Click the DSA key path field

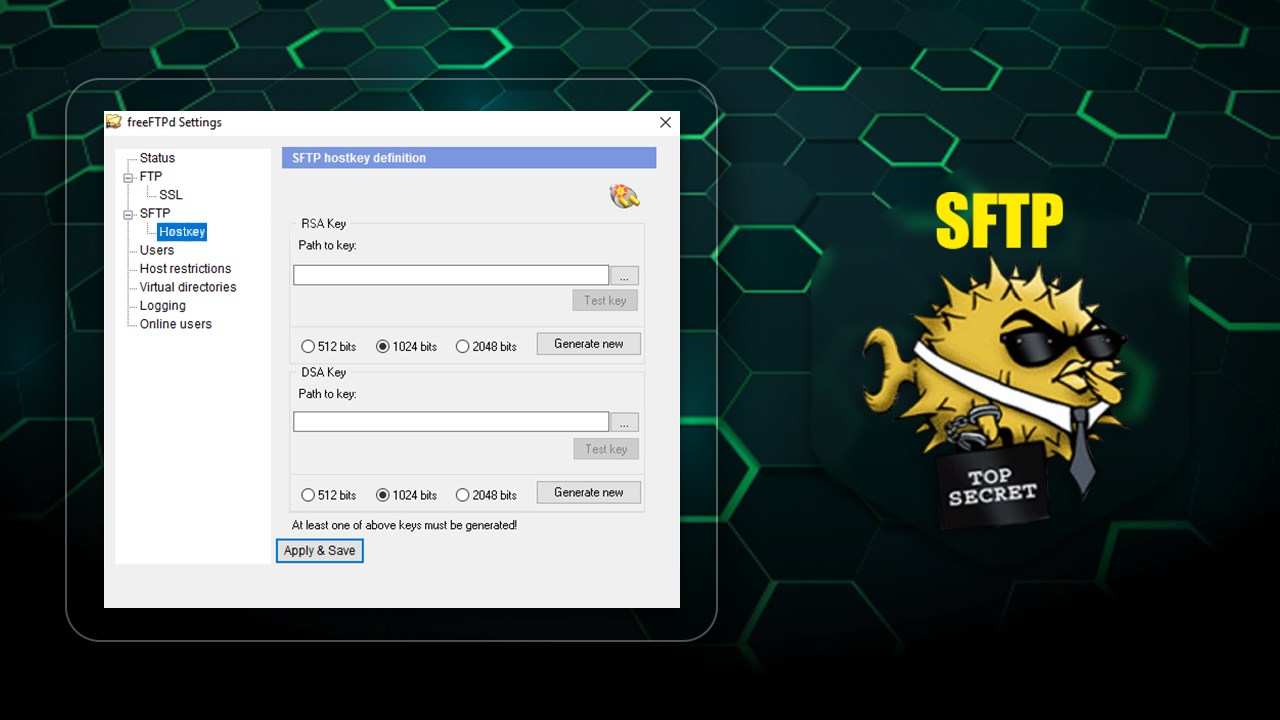(451, 422)
